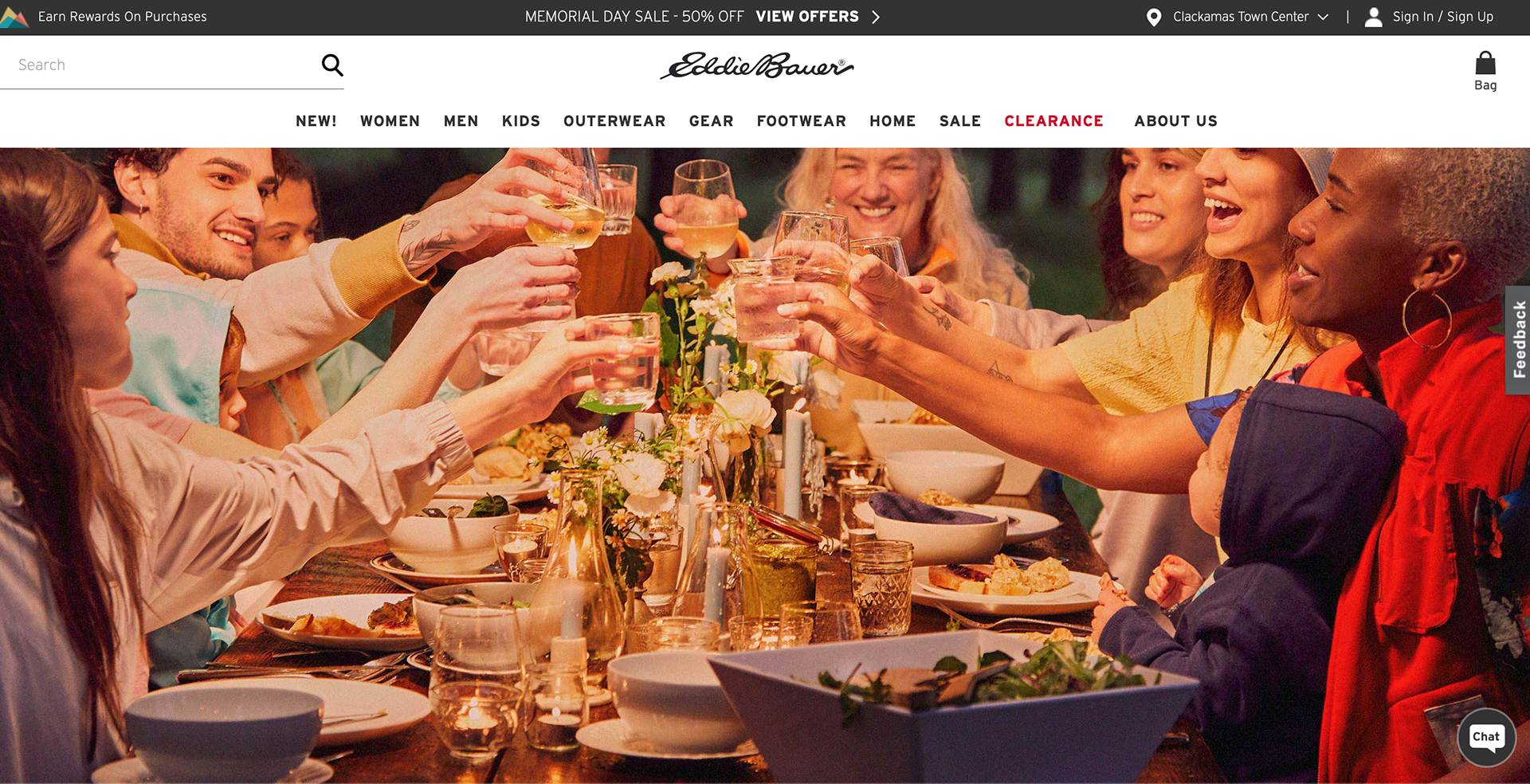Open the WOMEN navigation menu
This screenshot has height=784, width=1530.
click(x=390, y=121)
